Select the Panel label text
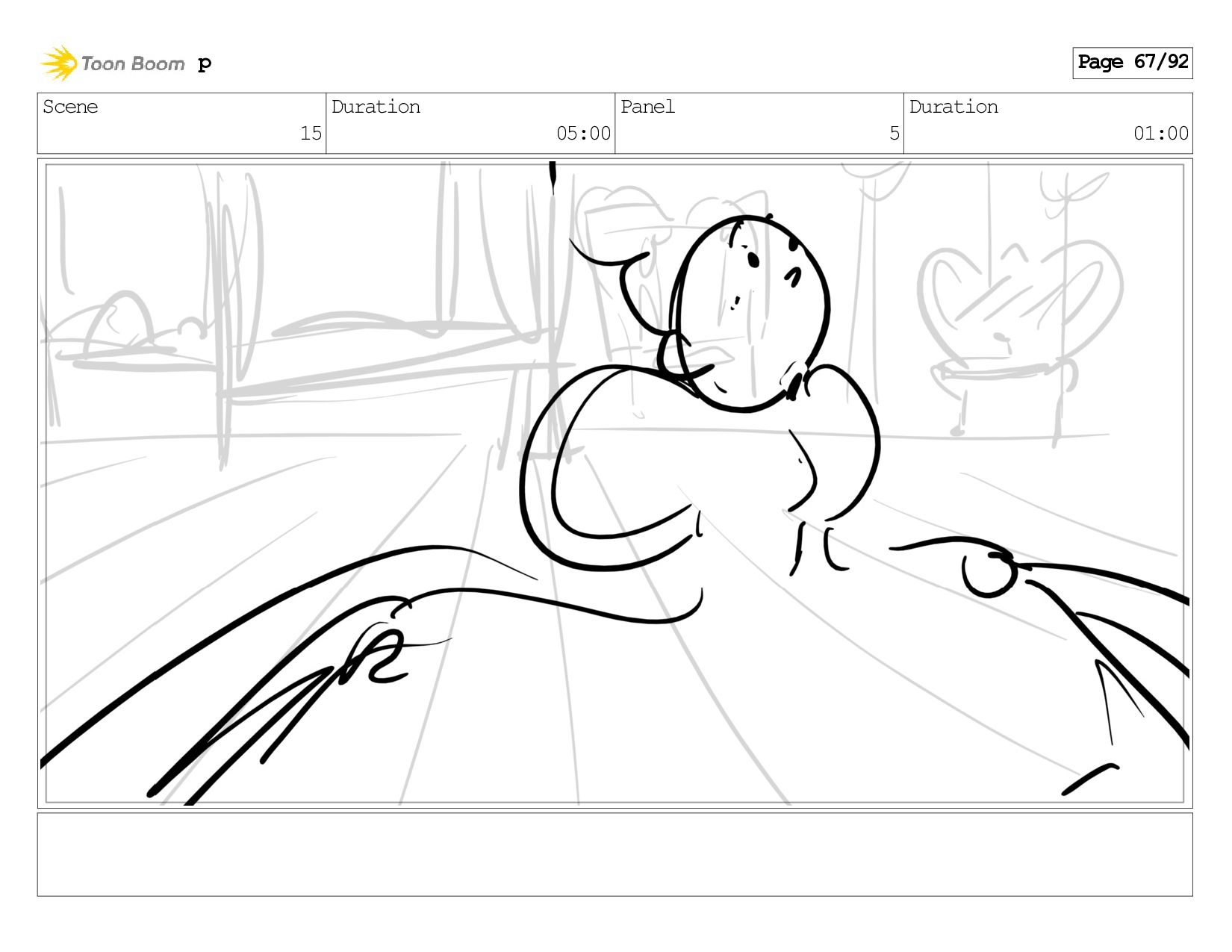Viewport: 1232px width, 952px height. coord(647,107)
